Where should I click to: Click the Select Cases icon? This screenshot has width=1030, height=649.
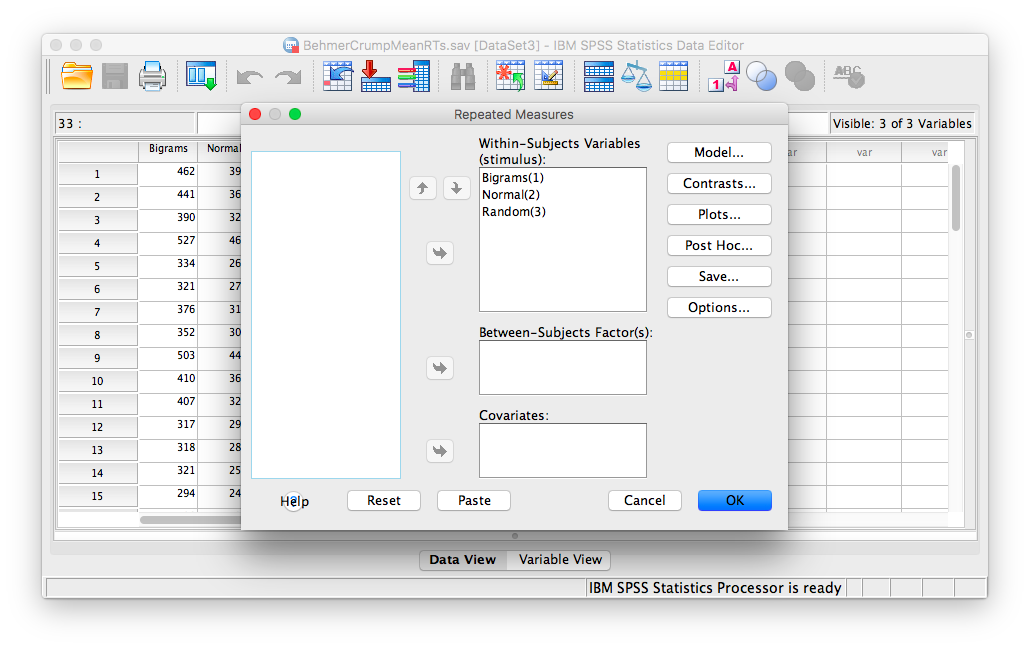(x=673, y=76)
